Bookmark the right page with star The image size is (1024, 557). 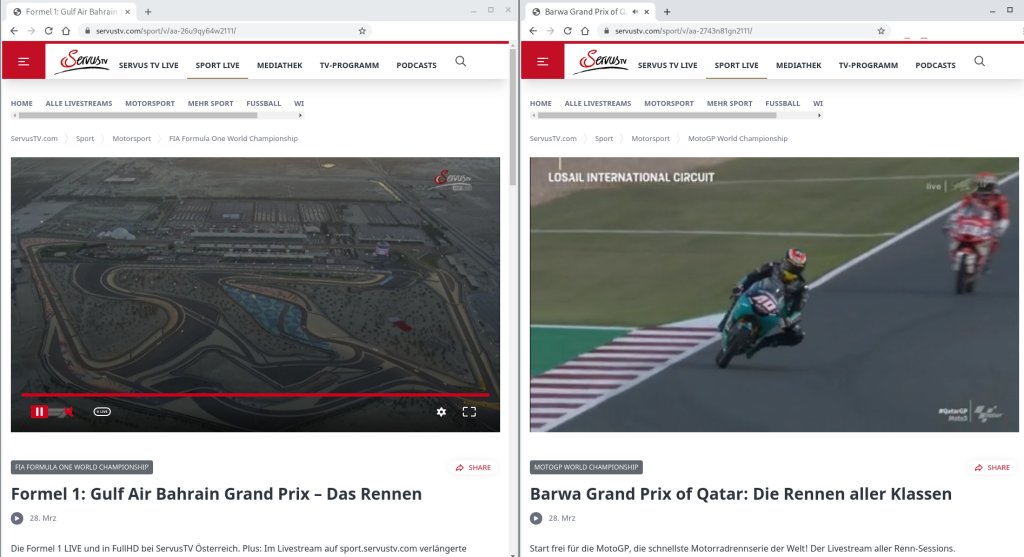pos(881,31)
